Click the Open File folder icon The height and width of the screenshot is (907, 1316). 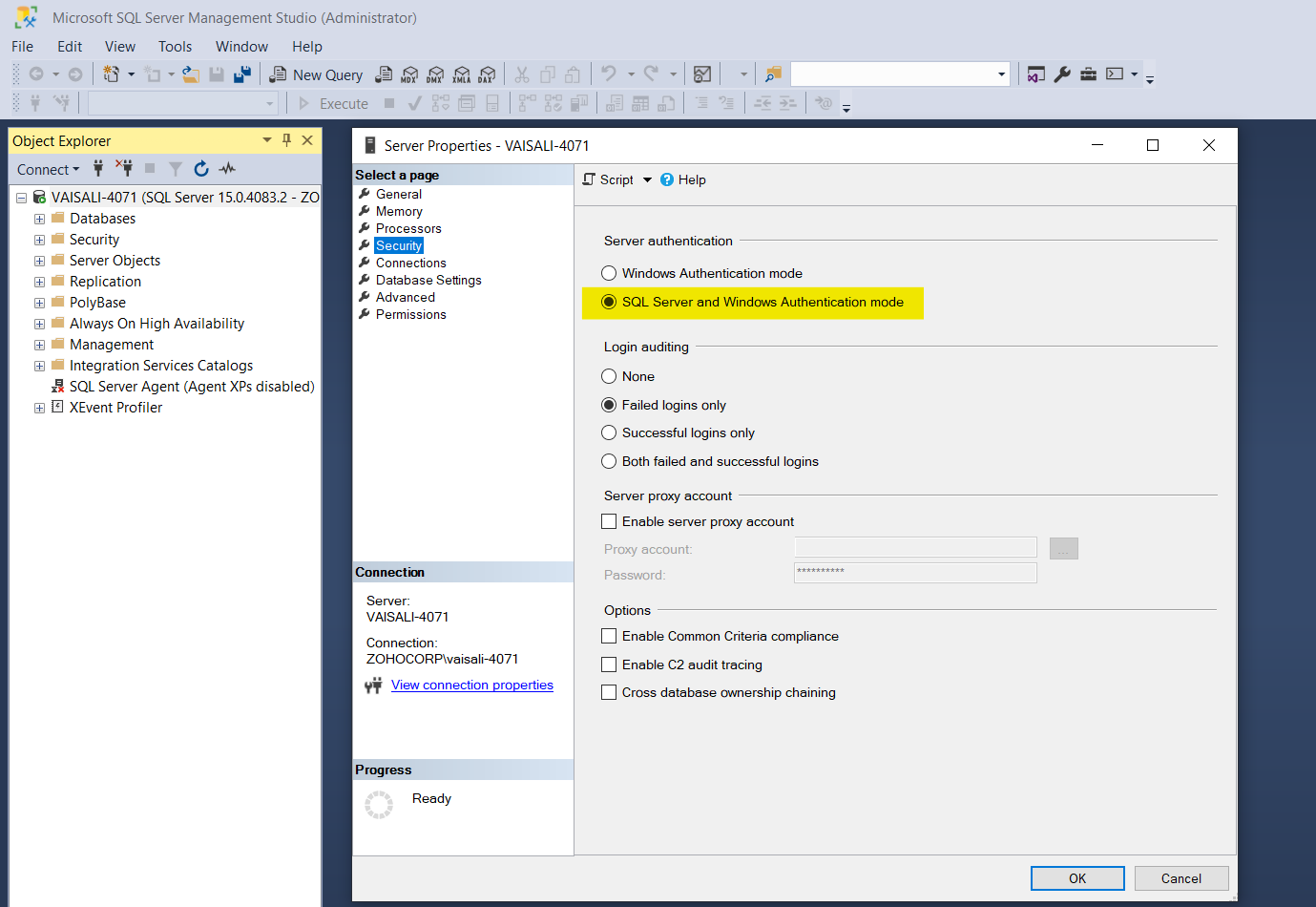(x=191, y=74)
